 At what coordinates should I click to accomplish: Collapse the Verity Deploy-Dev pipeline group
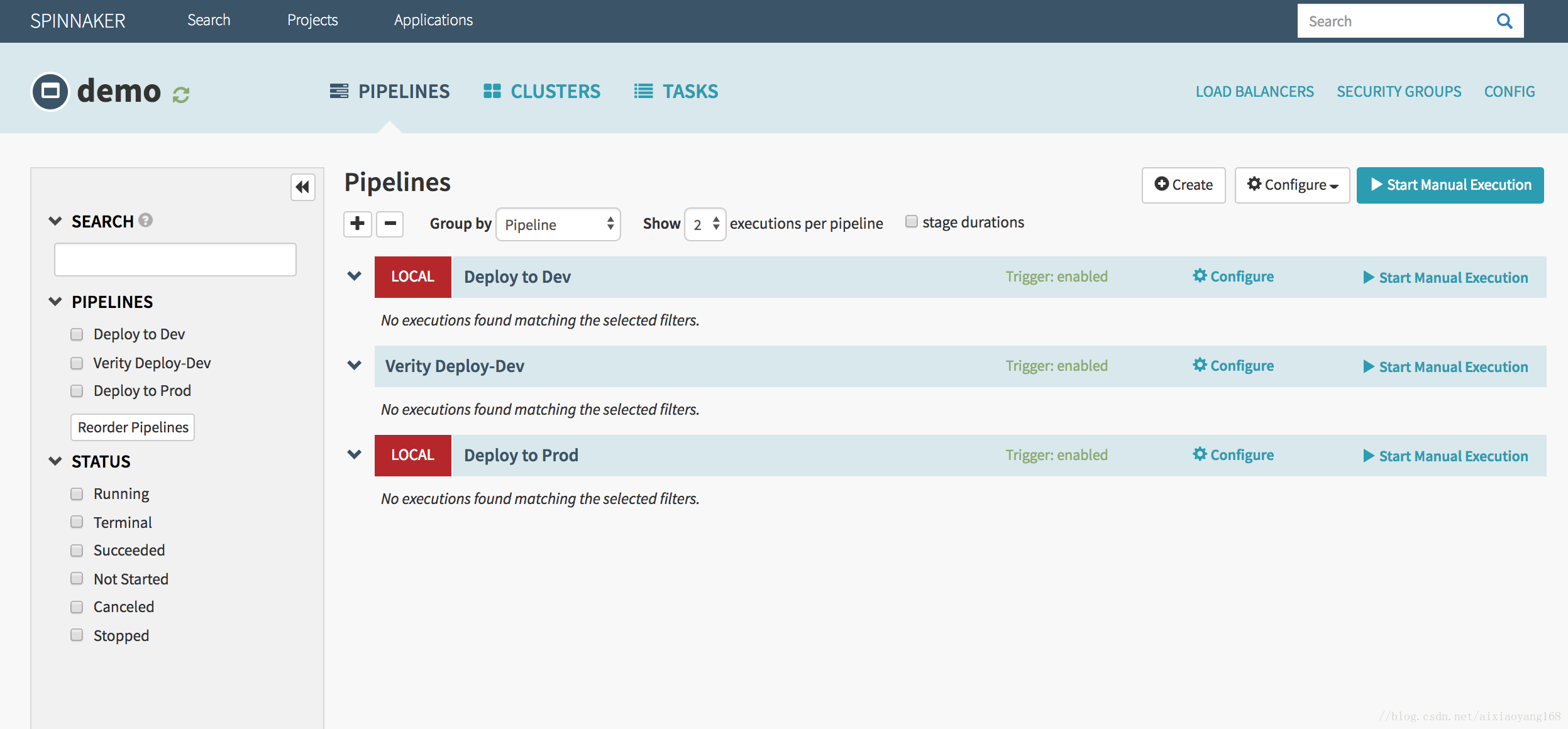pos(355,365)
